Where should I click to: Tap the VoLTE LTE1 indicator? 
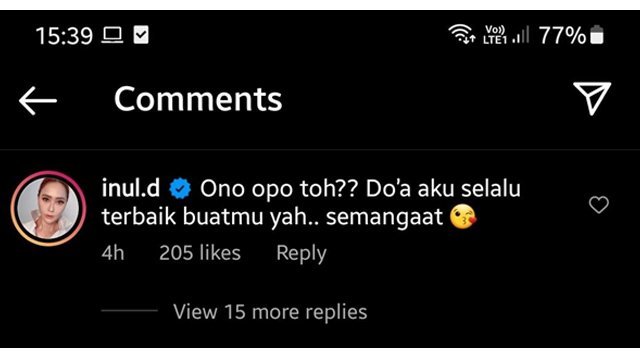tap(495, 35)
